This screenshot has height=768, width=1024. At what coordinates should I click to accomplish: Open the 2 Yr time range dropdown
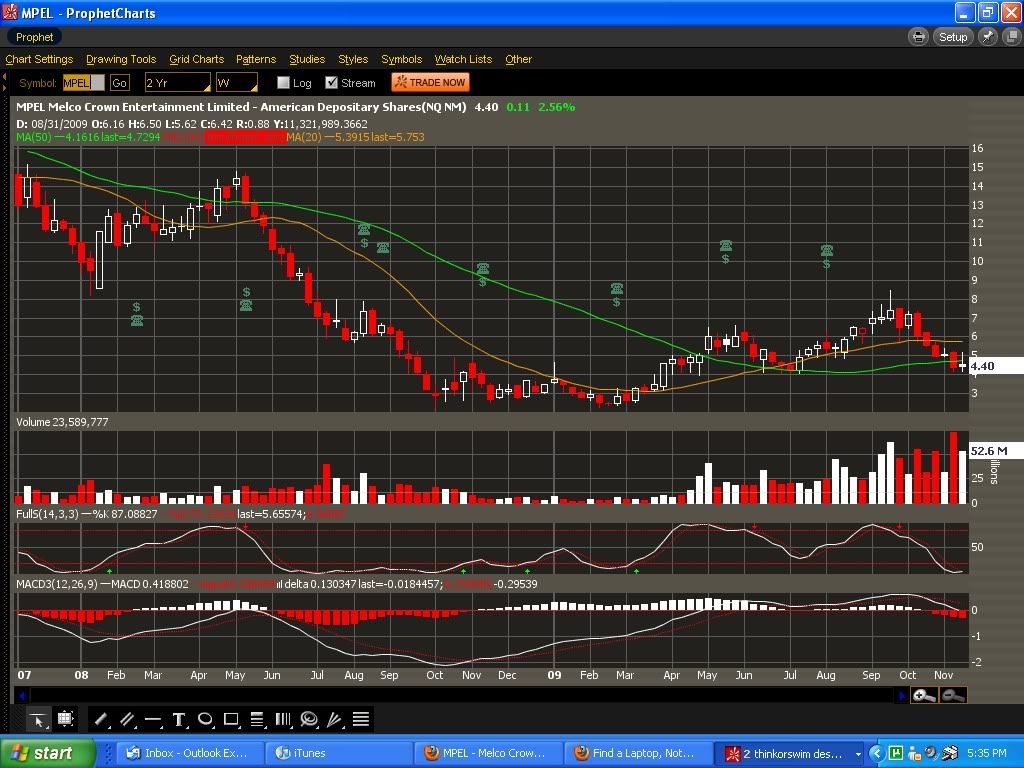click(178, 83)
